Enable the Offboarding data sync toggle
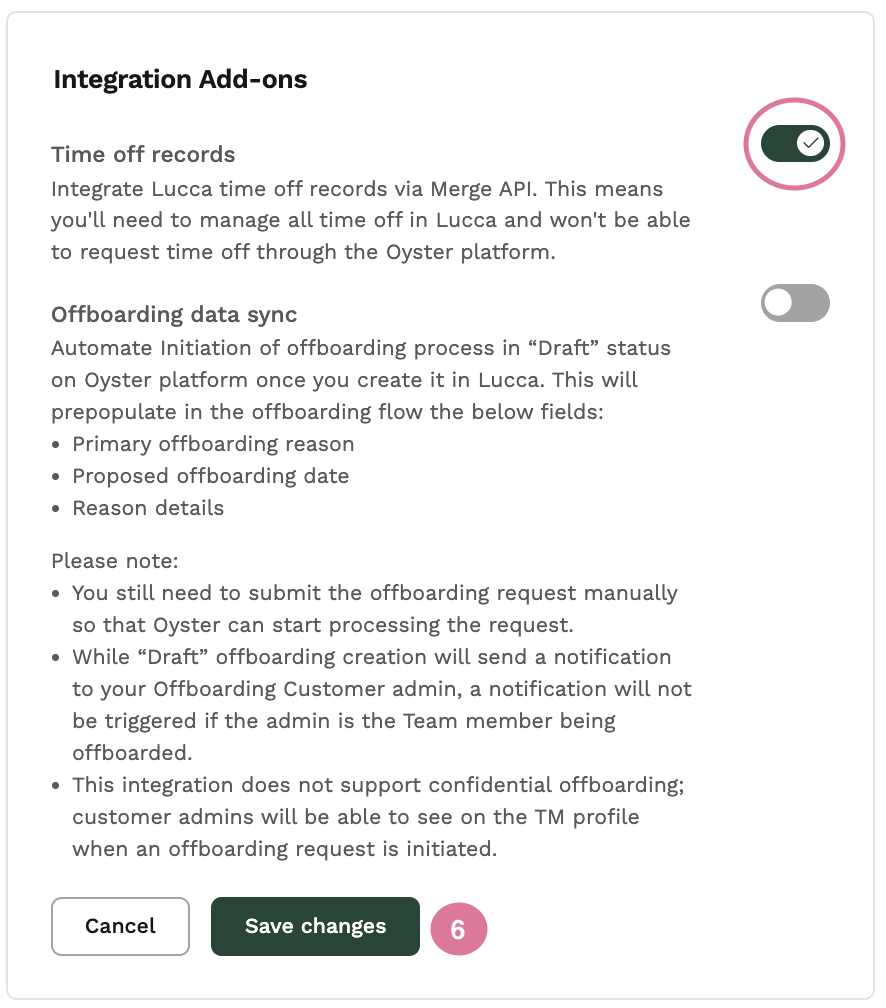This screenshot has width=886, height=1008. click(795, 303)
